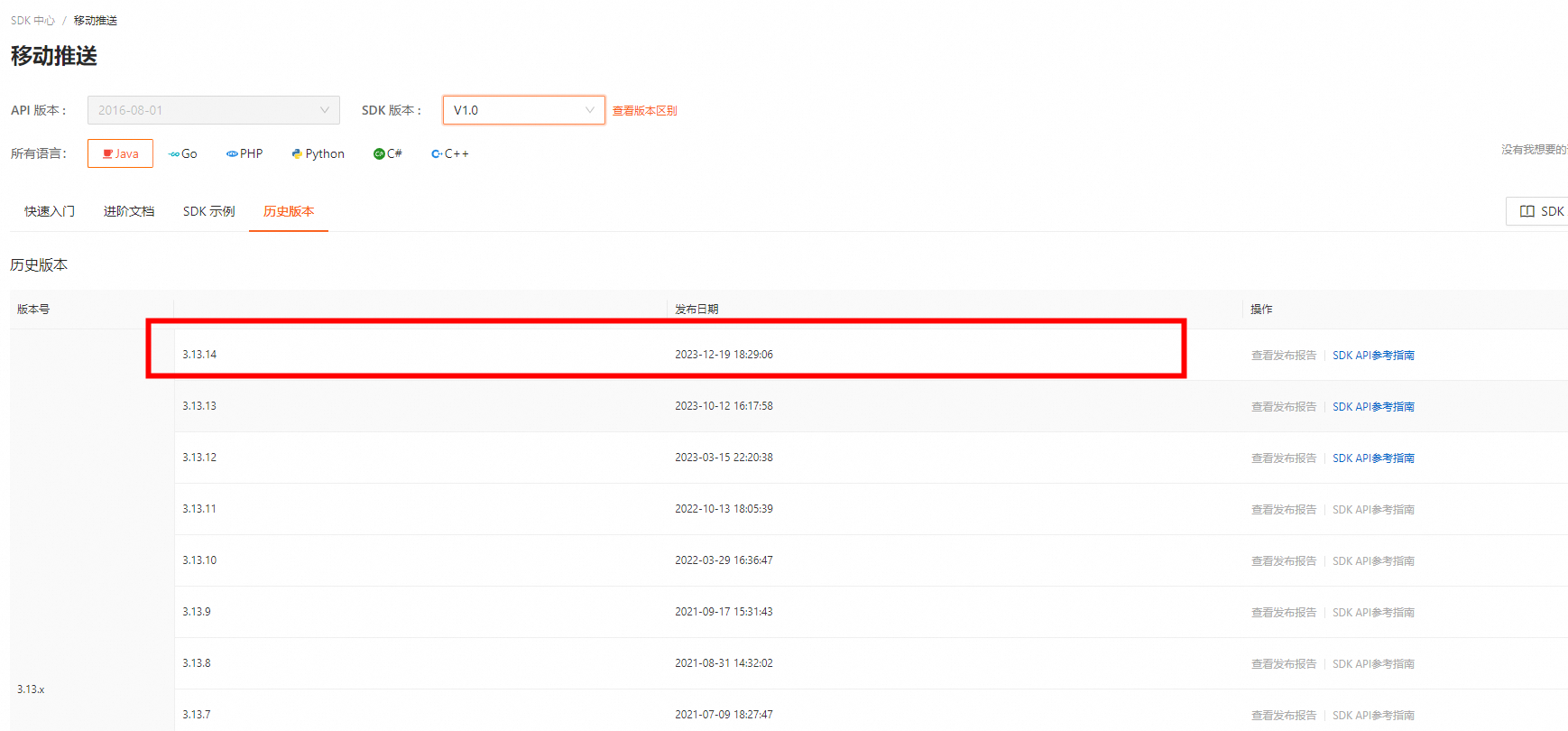Click the 发布日期 column header

(x=696, y=310)
